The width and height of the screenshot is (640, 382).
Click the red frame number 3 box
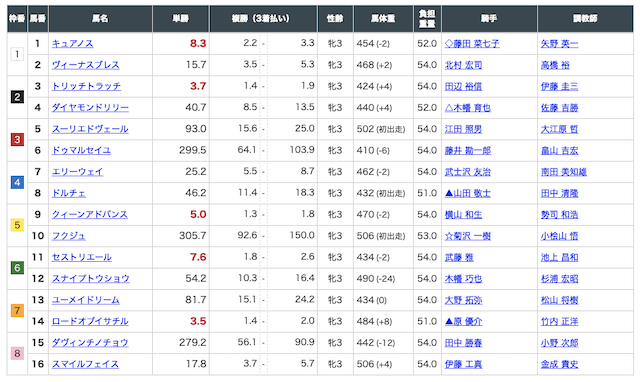tap(17, 140)
